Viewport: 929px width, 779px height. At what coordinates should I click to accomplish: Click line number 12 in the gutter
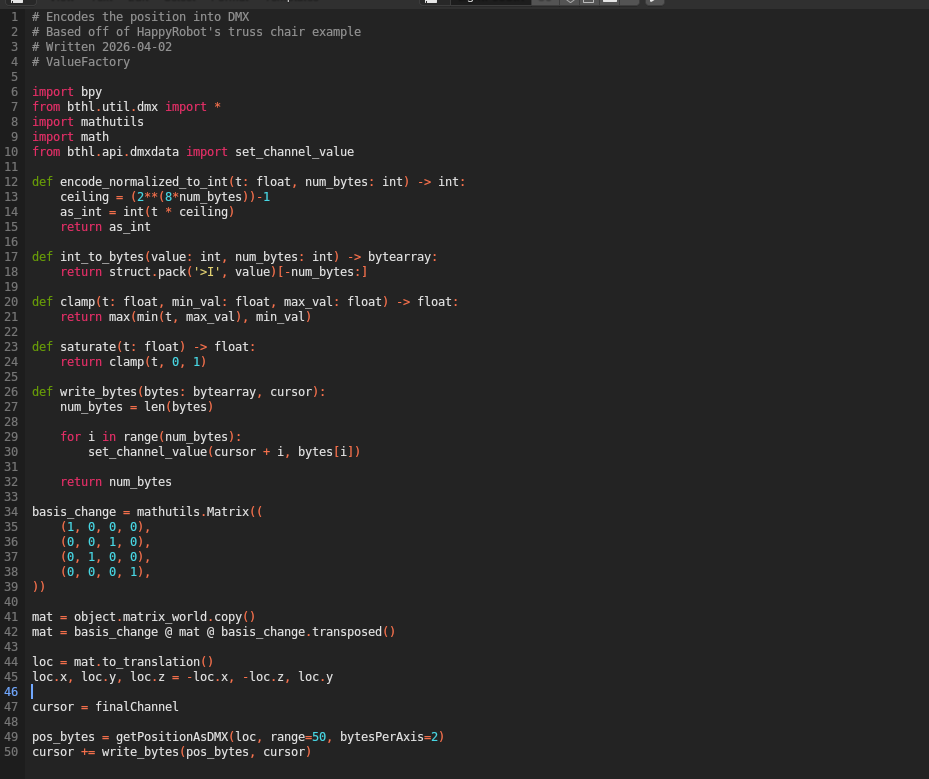point(11,182)
